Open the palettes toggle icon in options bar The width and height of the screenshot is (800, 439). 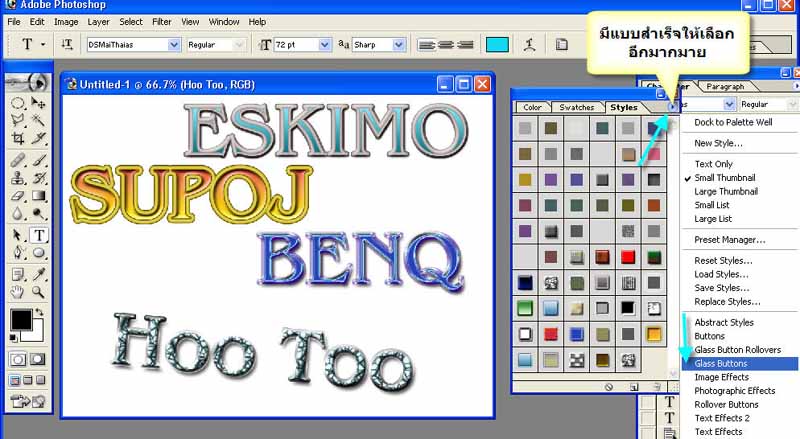[x=562, y=45]
